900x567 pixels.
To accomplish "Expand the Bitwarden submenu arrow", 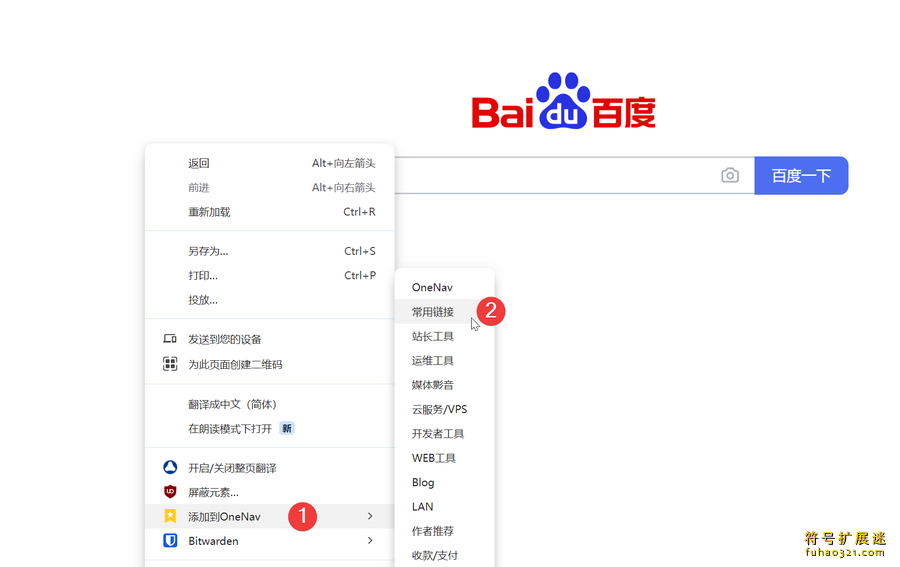I will (x=370, y=541).
